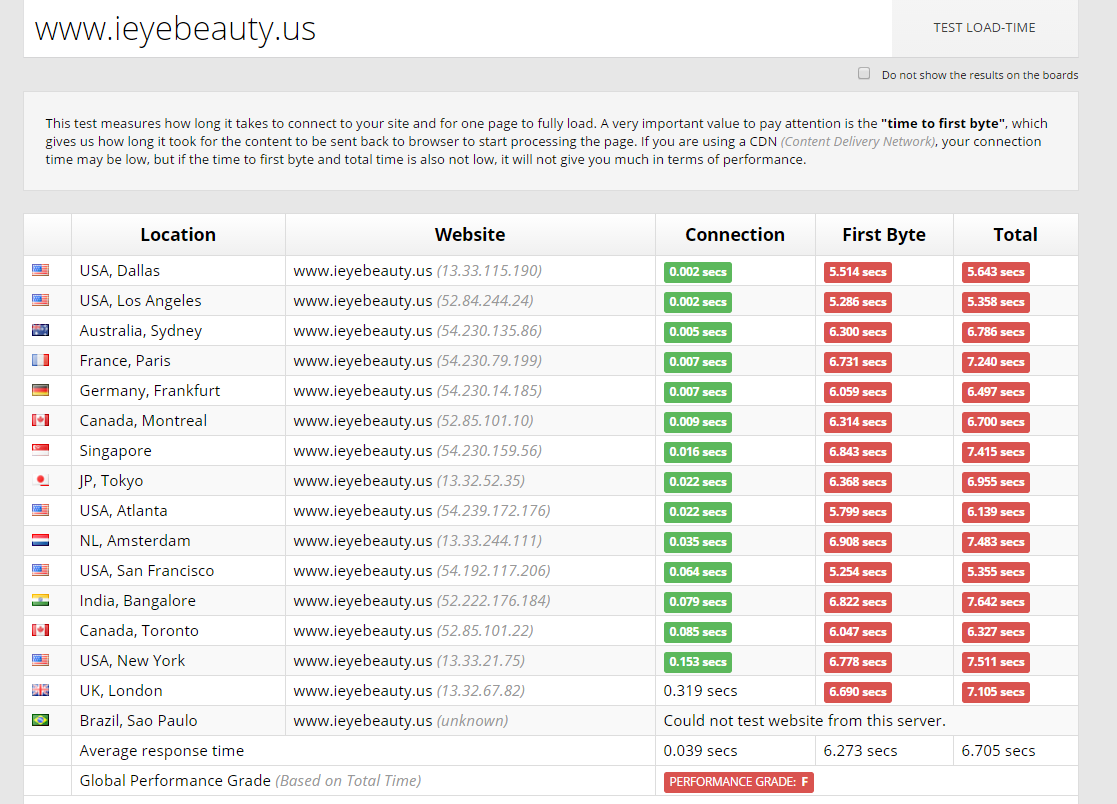Viewport: 1117px width, 804px height.
Task: Enable 'Do not show results on boards' checkbox
Action: 864,74
